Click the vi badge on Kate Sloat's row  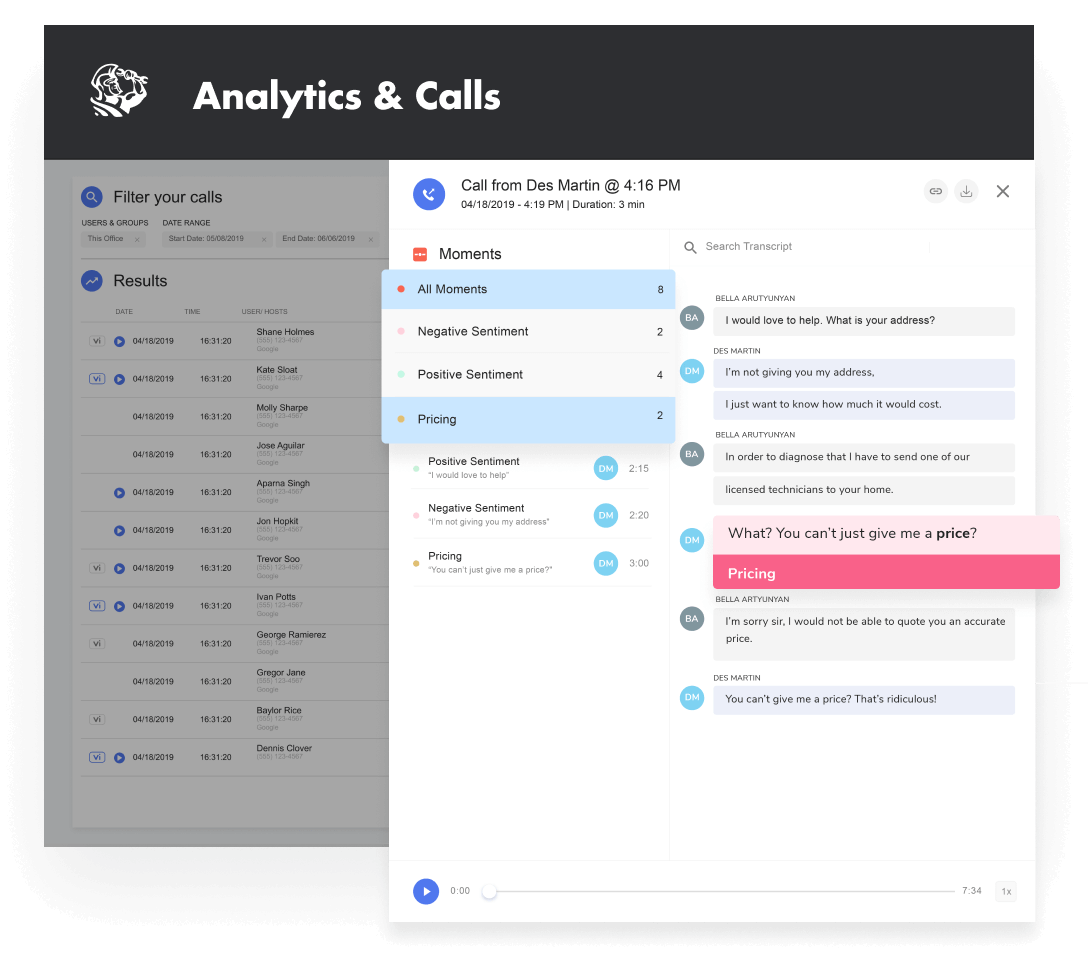click(x=97, y=378)
